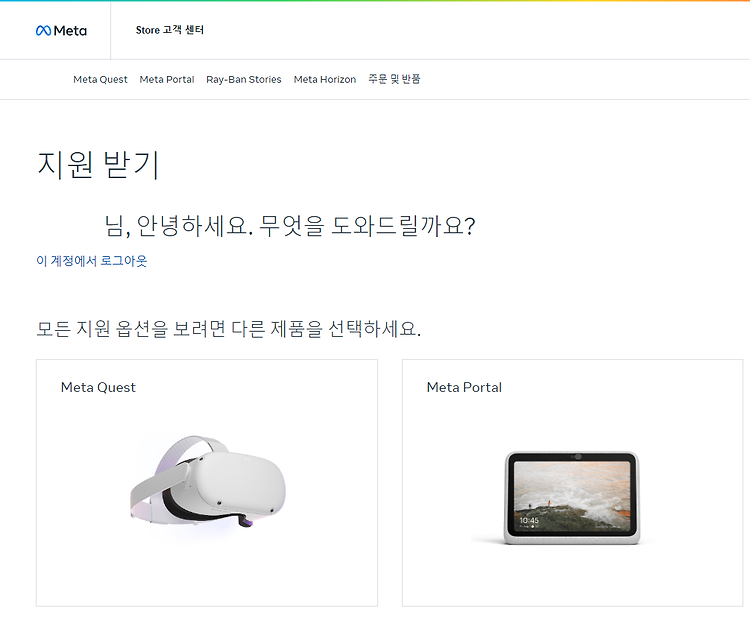Select Meta Horizon in navigation
The width and height of the screenshot is (750, 620).
[x=325, y=79]
